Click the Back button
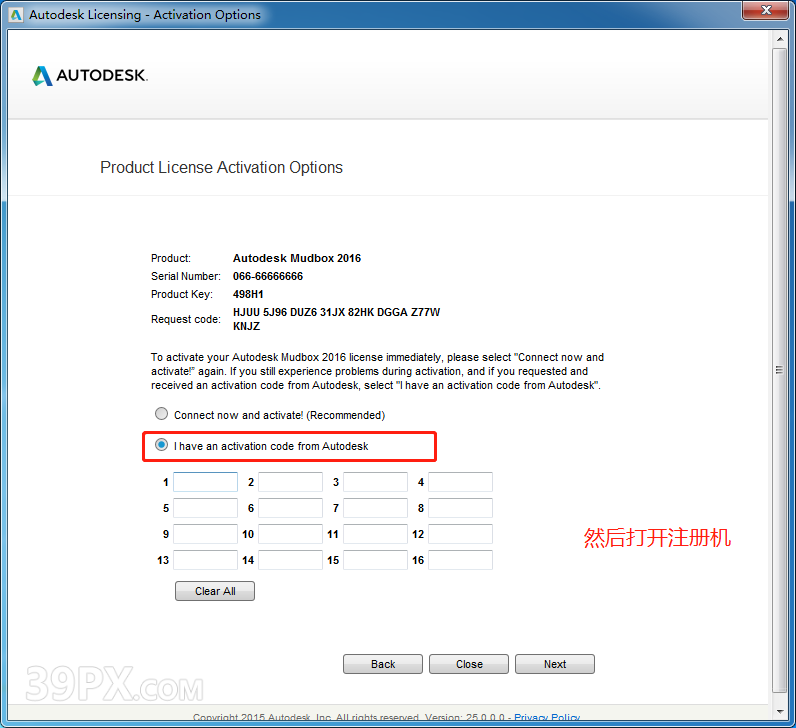Image resolution: width=796 pixels, height=728 pixels. 383,664
